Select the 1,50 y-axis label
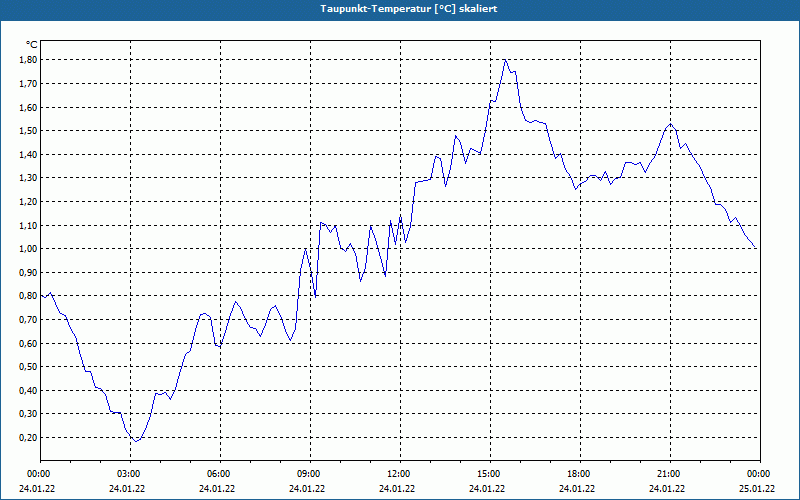The height and width of the screenshot is (500, 800). [28, 131]
